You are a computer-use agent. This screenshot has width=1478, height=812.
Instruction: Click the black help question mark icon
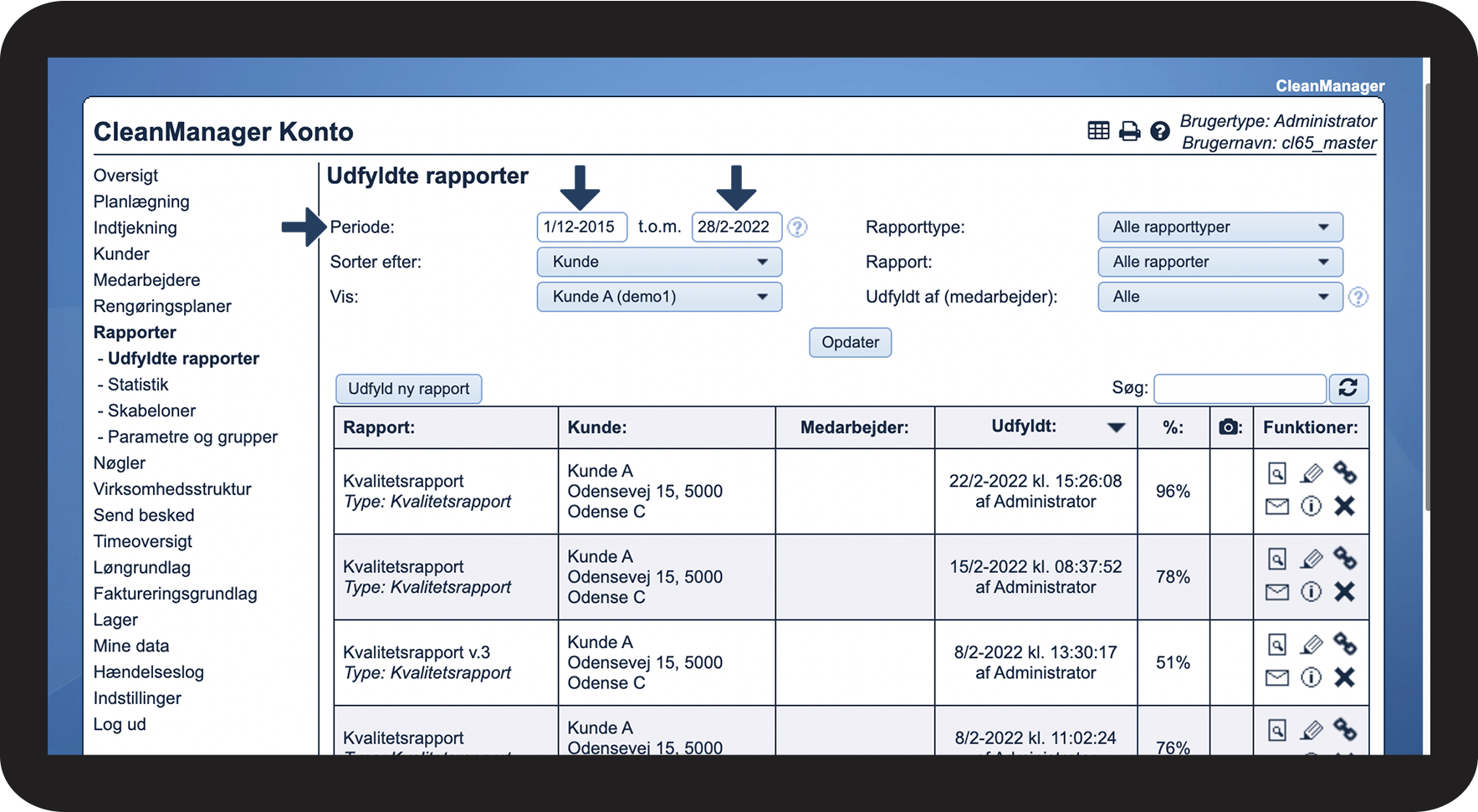click(1159, 131)
